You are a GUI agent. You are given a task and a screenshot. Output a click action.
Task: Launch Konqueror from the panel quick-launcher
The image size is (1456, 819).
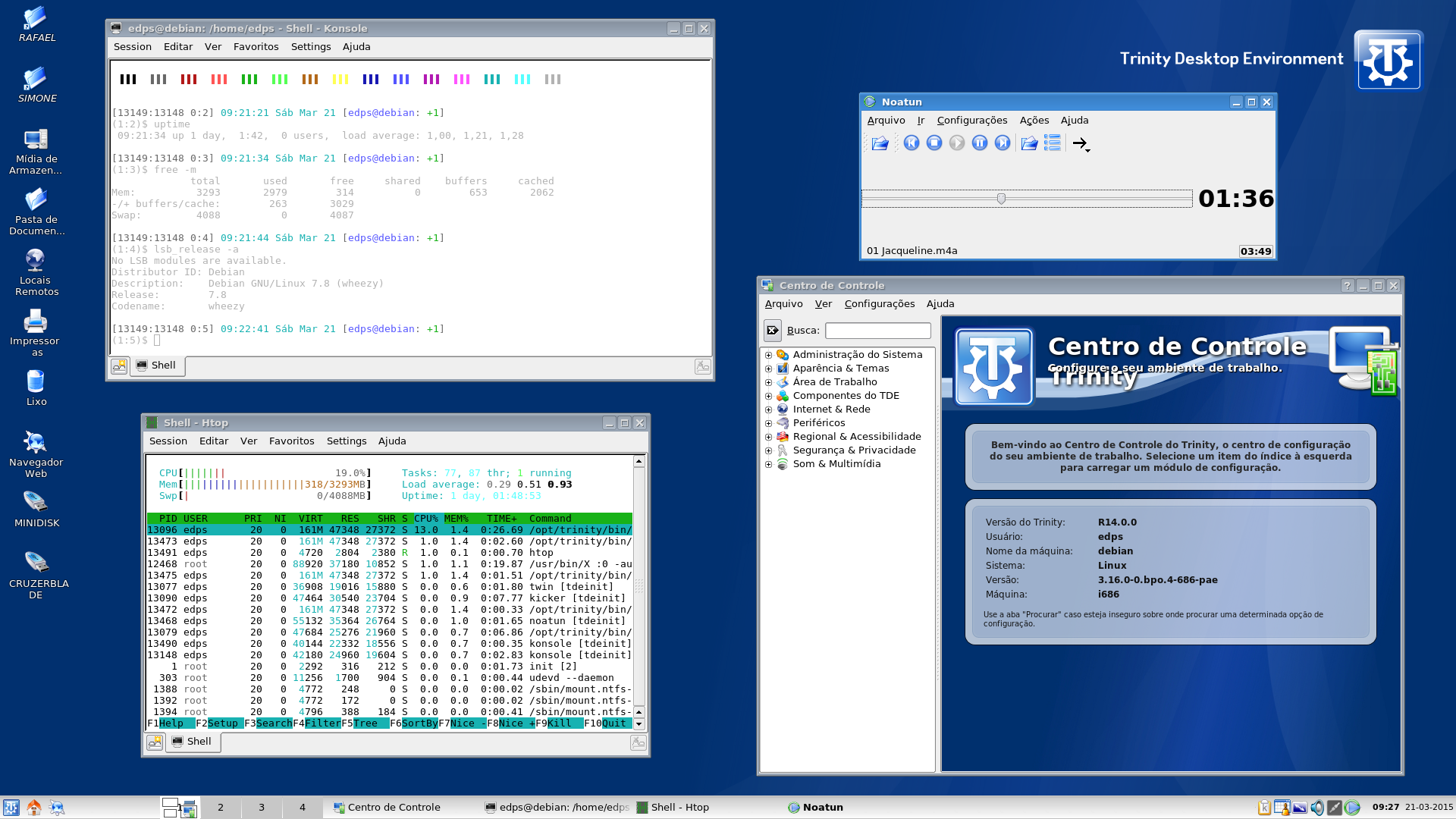point(57,808)
